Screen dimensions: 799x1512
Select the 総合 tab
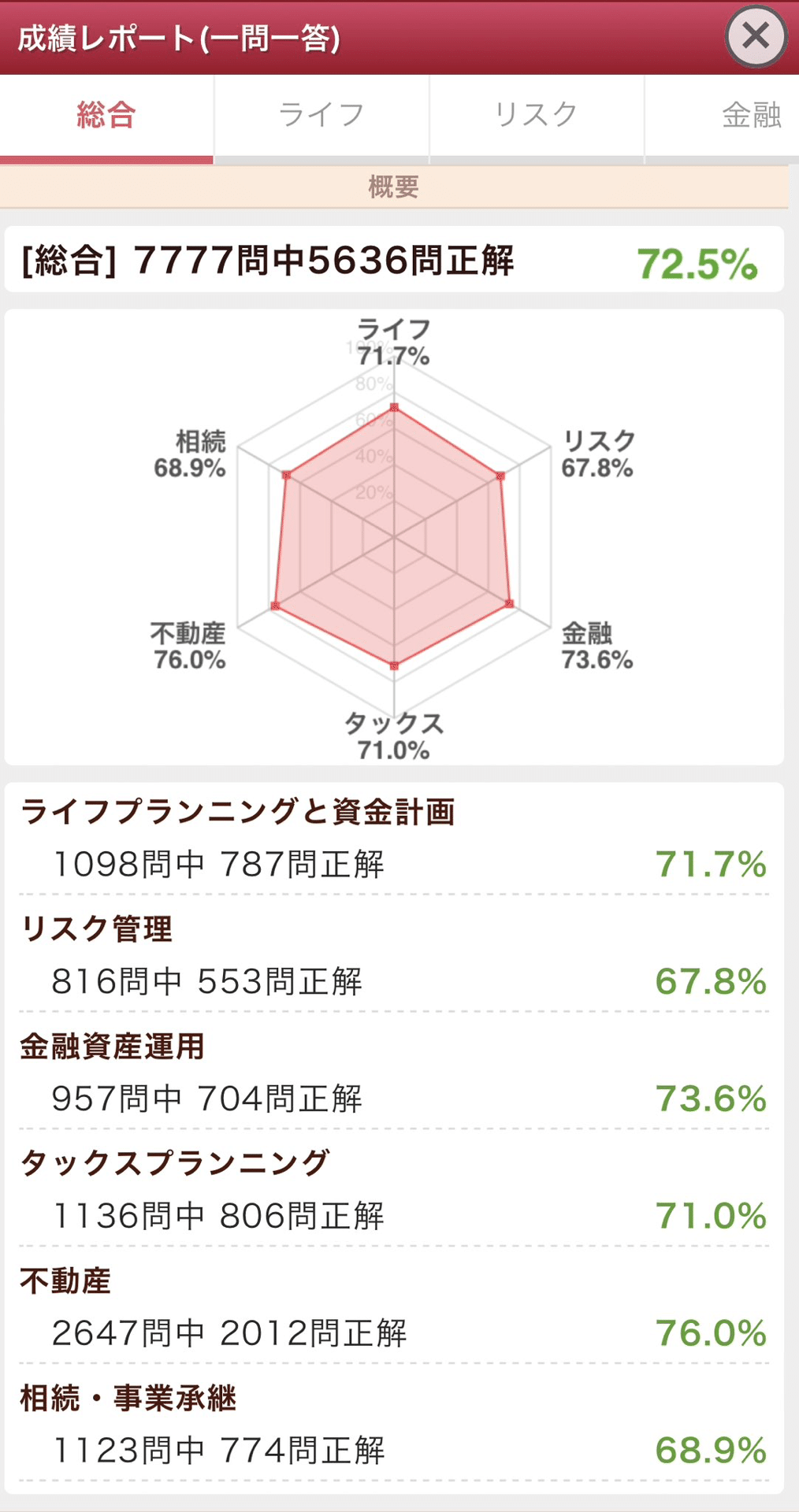(x=106, y=118)
